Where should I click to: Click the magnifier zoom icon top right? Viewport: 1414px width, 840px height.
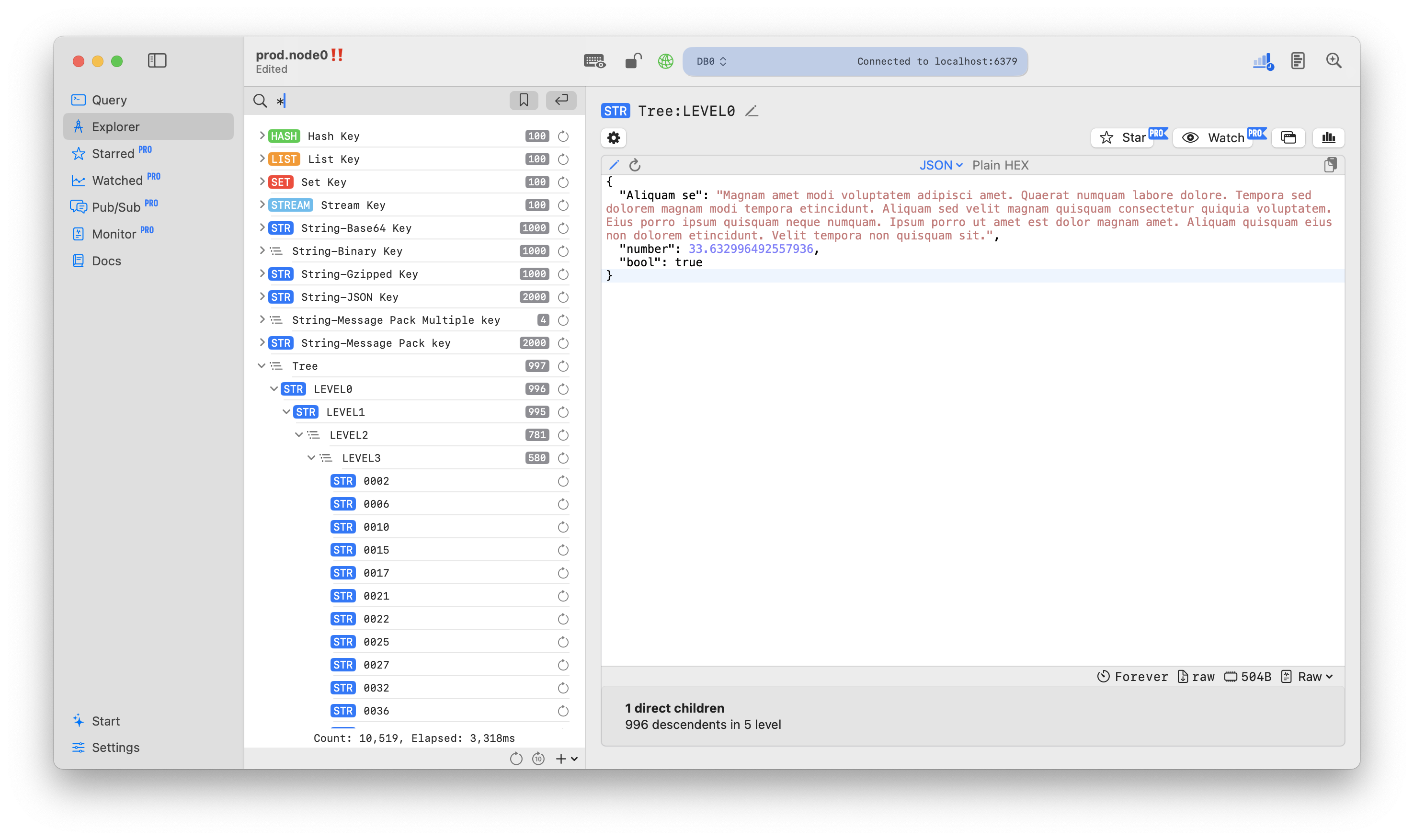(x=1333, y=60)
